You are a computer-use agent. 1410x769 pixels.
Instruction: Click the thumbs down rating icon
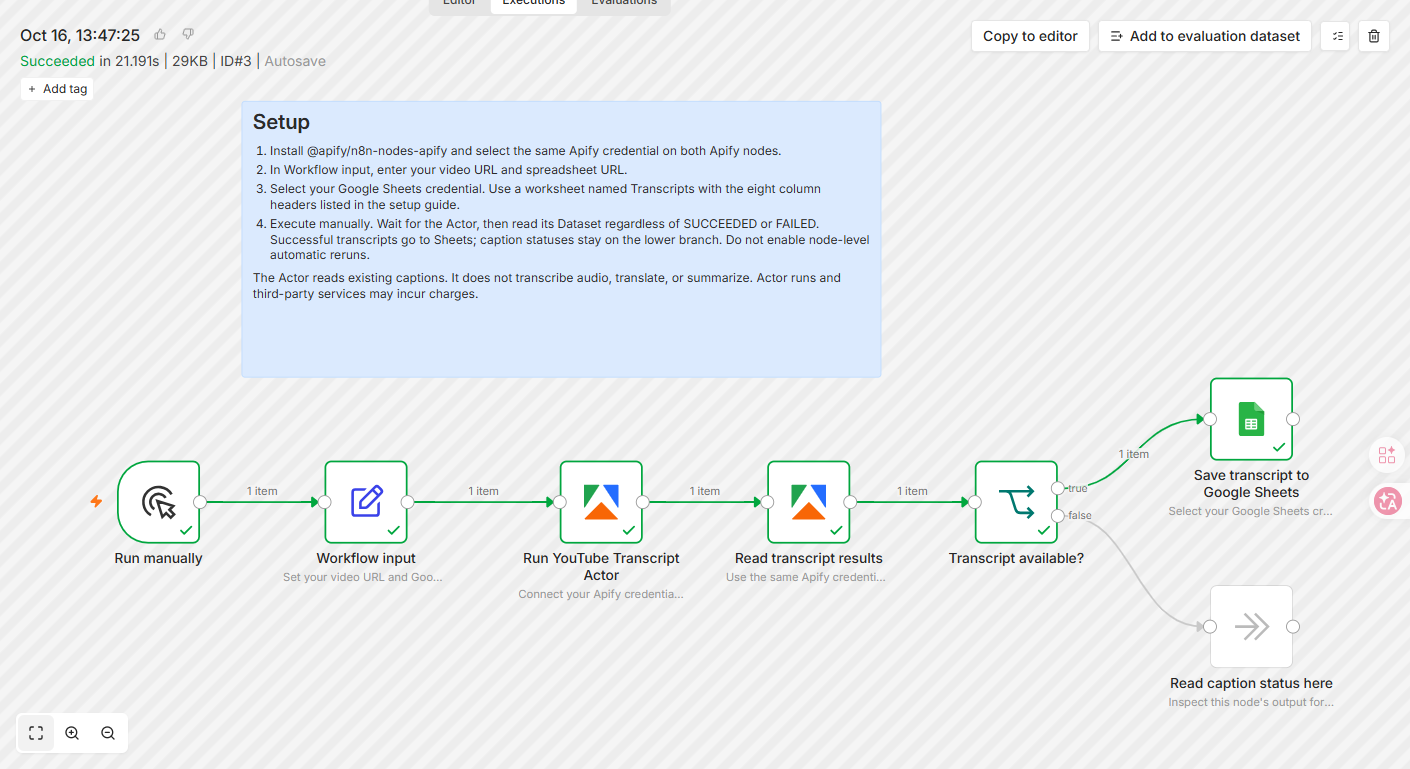pyautogui.click(x=187, y=35)
